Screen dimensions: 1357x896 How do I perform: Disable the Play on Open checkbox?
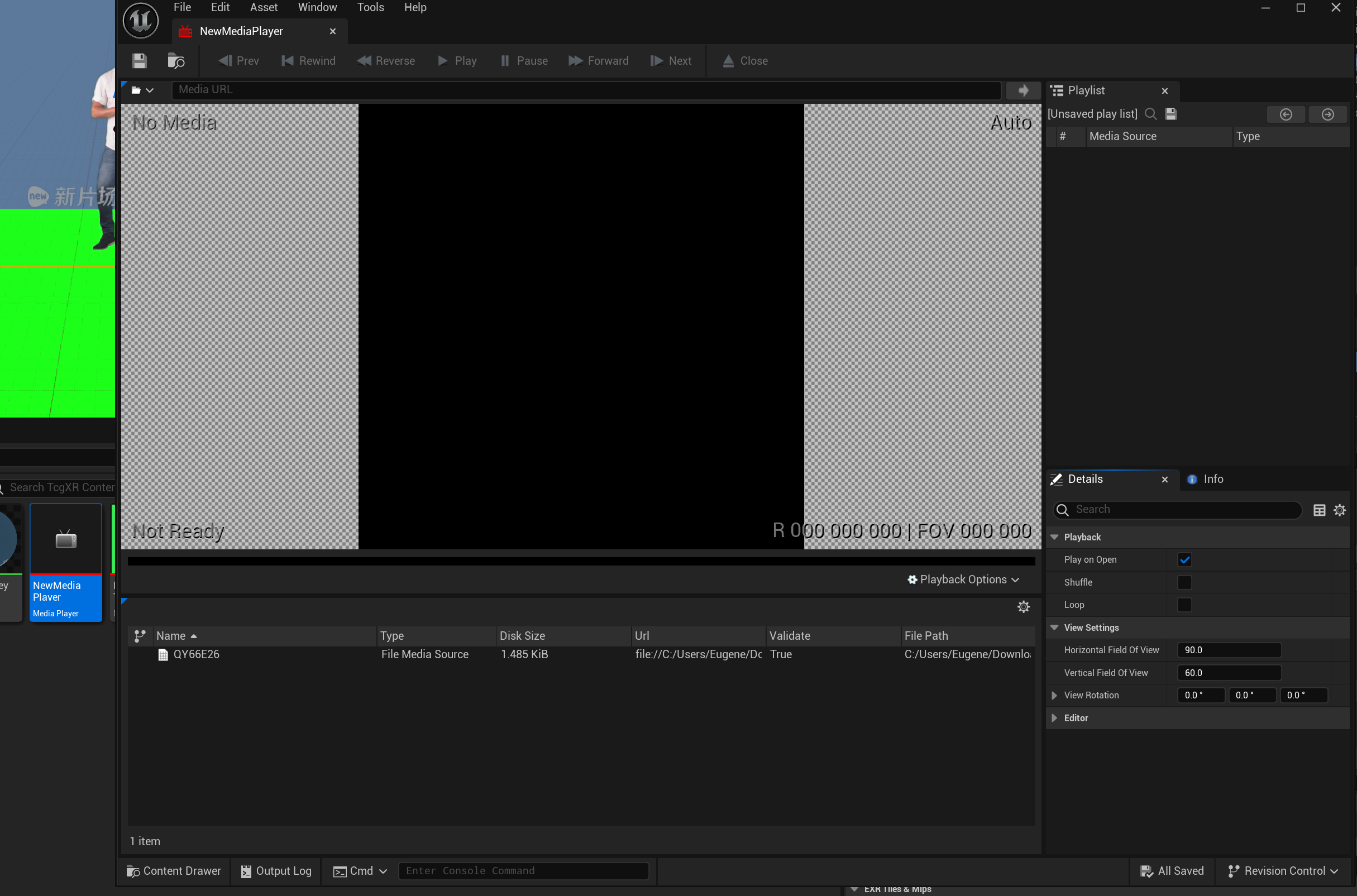pos(1184,559)
